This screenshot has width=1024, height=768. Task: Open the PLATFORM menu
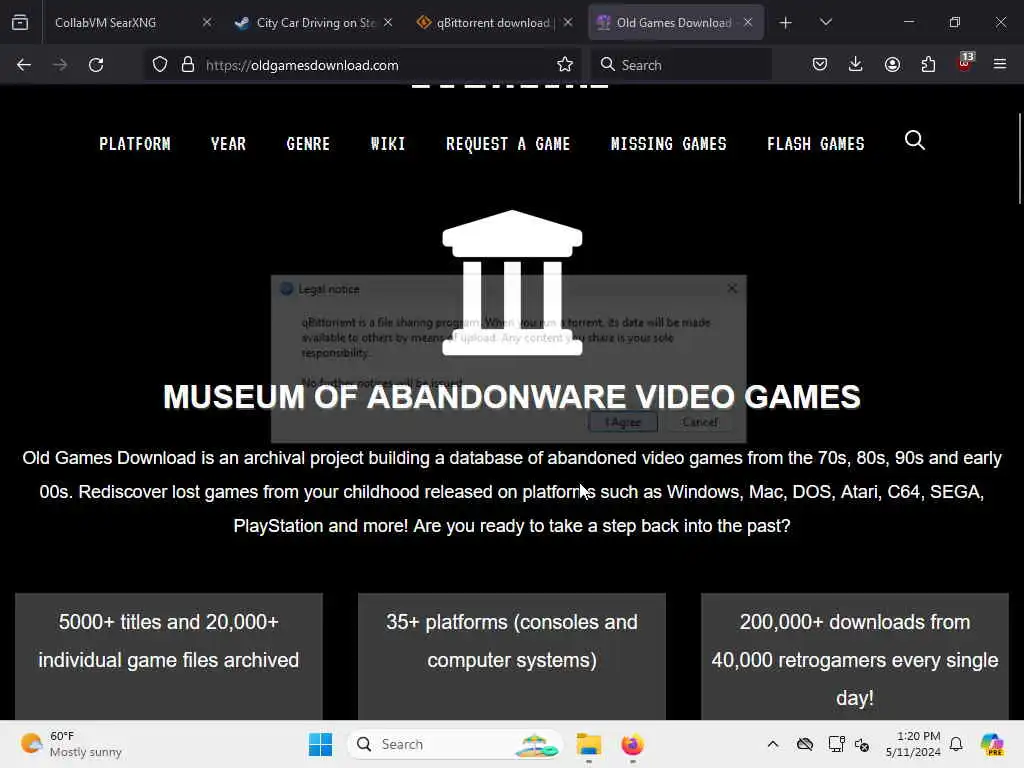[x=135, y=144]
